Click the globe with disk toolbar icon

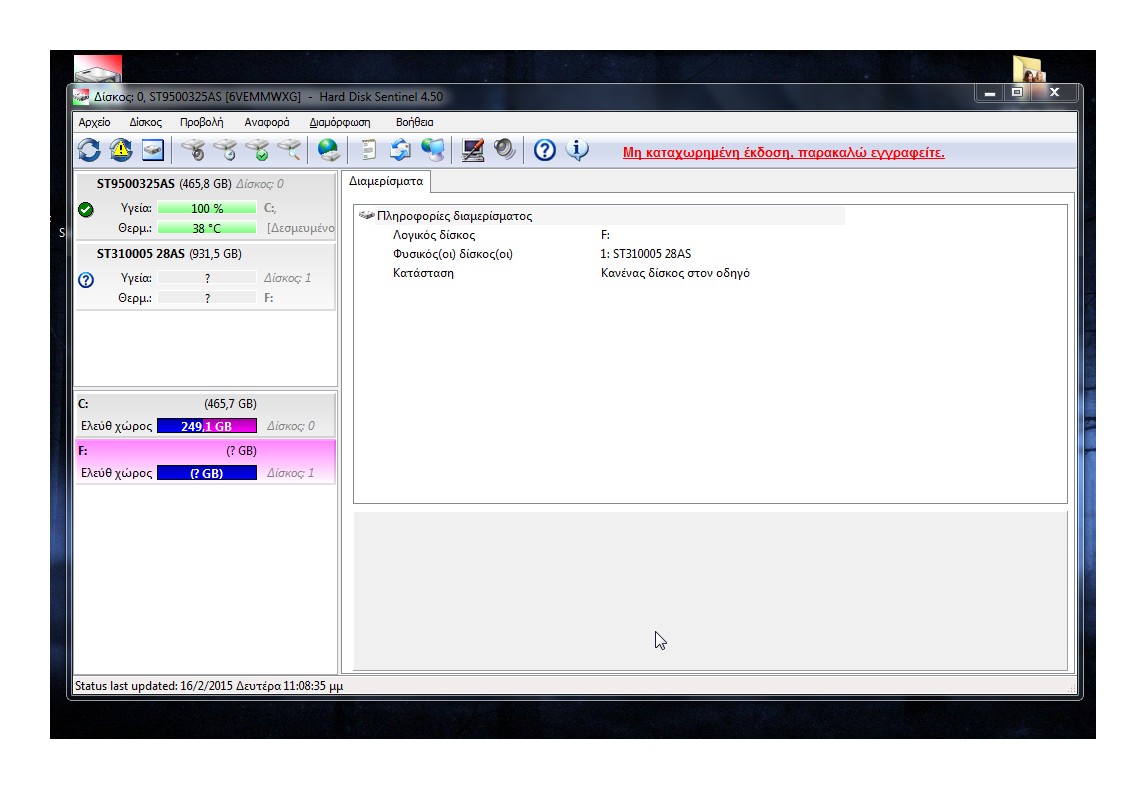328,150
